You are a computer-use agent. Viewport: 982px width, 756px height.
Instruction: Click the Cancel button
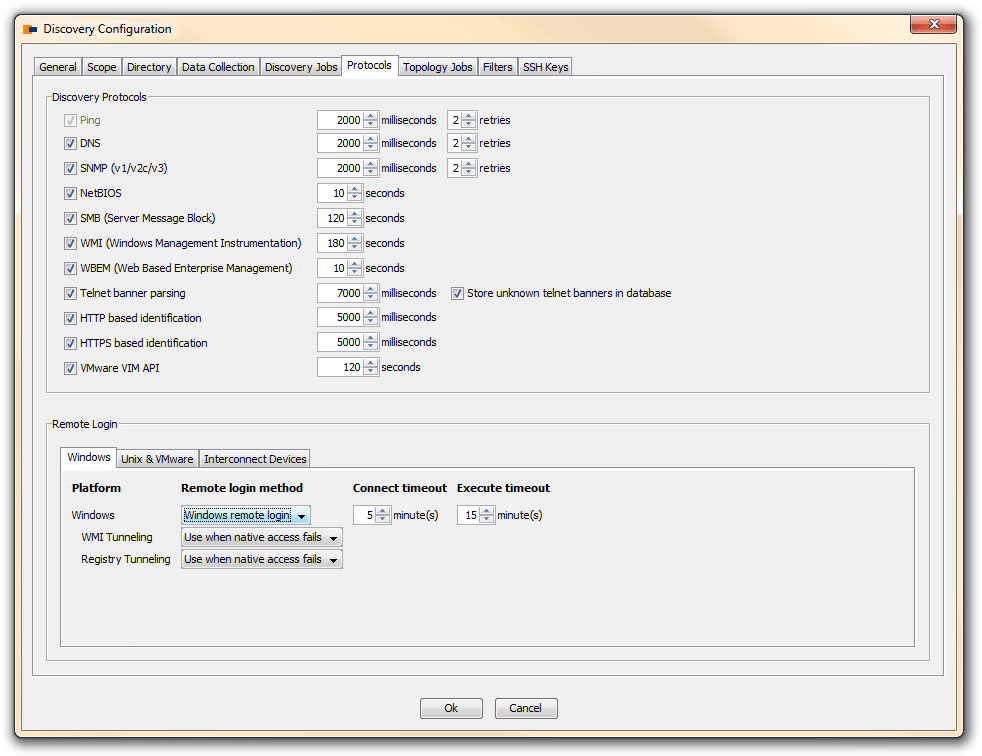coord(525,707)
